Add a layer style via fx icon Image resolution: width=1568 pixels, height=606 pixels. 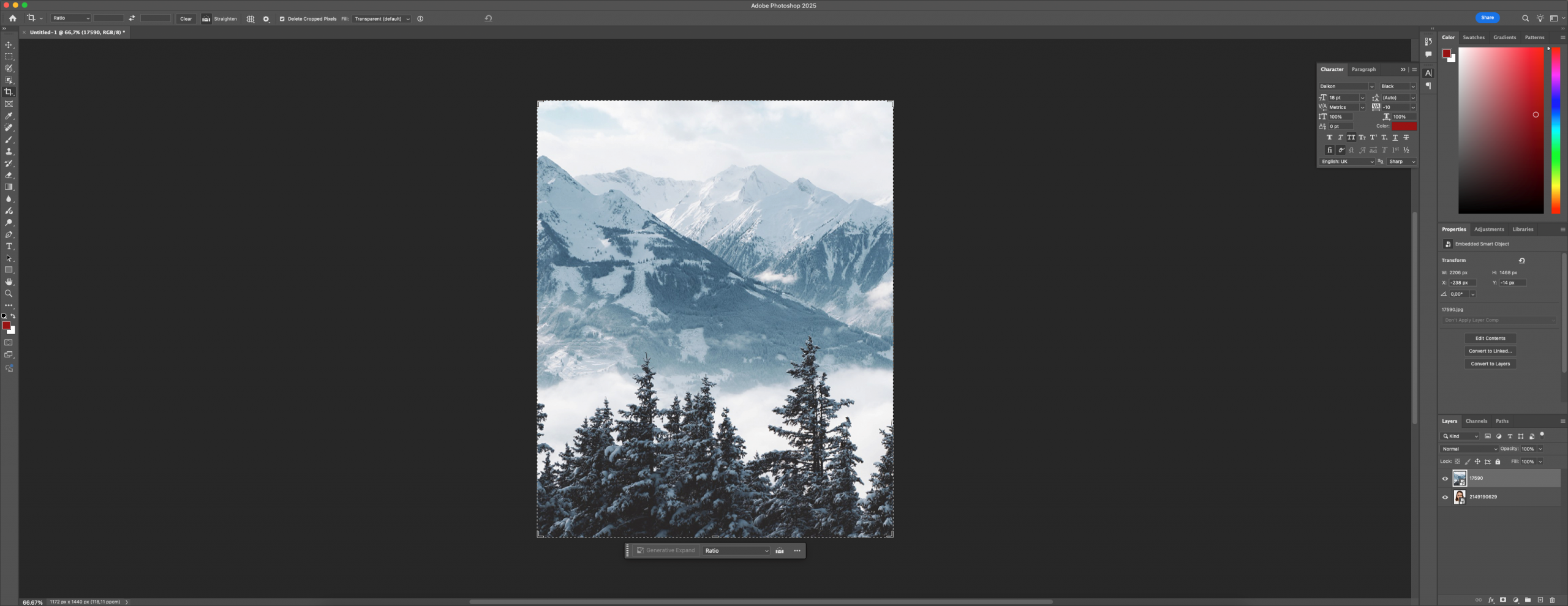pyautogui.click(x=1491, y=600)
